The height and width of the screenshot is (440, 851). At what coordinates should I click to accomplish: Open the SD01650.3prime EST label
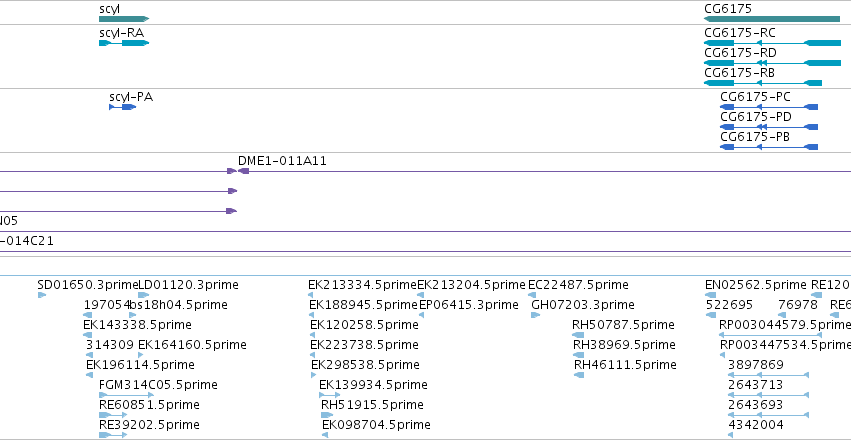coord(88,285)
